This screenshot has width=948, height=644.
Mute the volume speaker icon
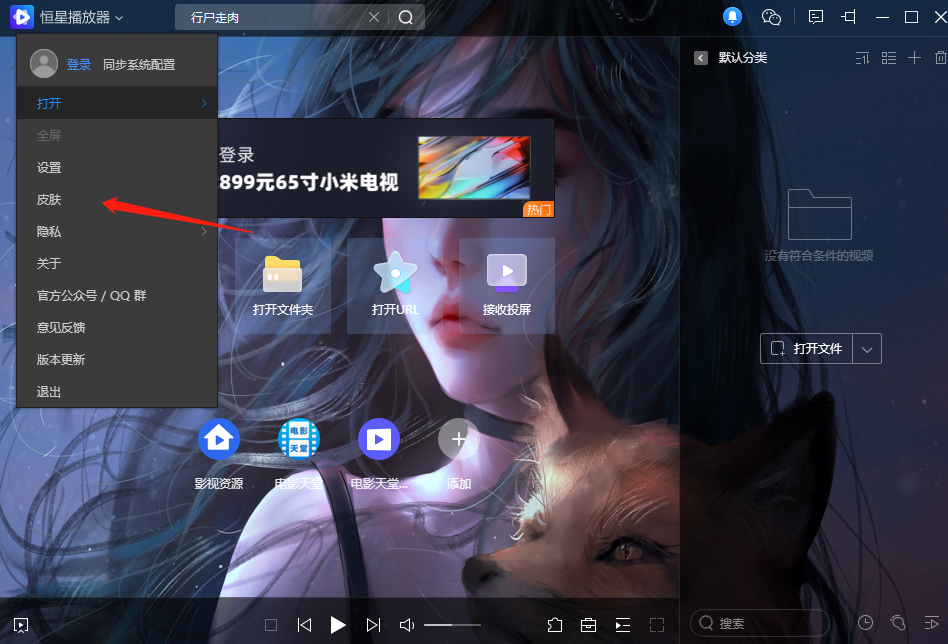tap(406, 625)
